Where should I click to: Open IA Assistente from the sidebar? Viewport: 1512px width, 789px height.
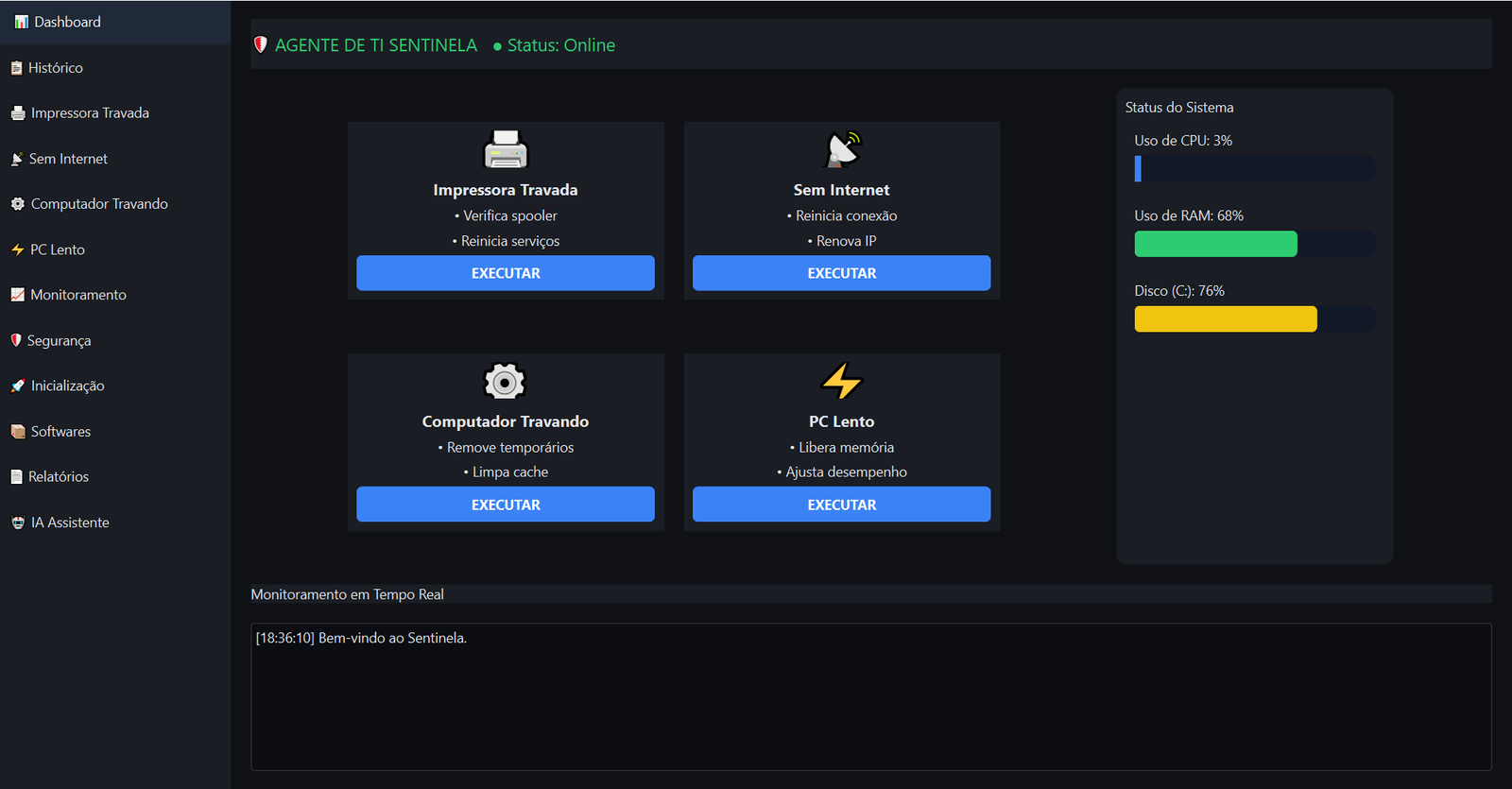[x=115, y=523]
